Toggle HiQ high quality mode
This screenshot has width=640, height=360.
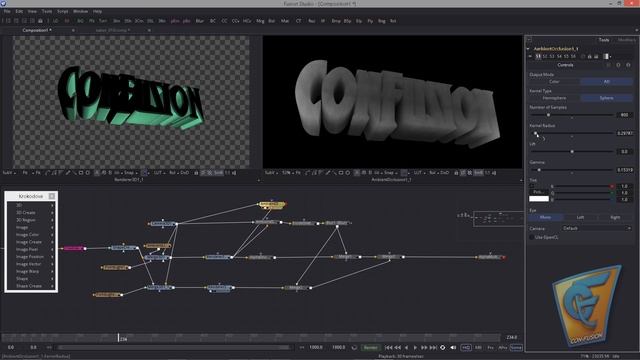click(x=466, y=347)
